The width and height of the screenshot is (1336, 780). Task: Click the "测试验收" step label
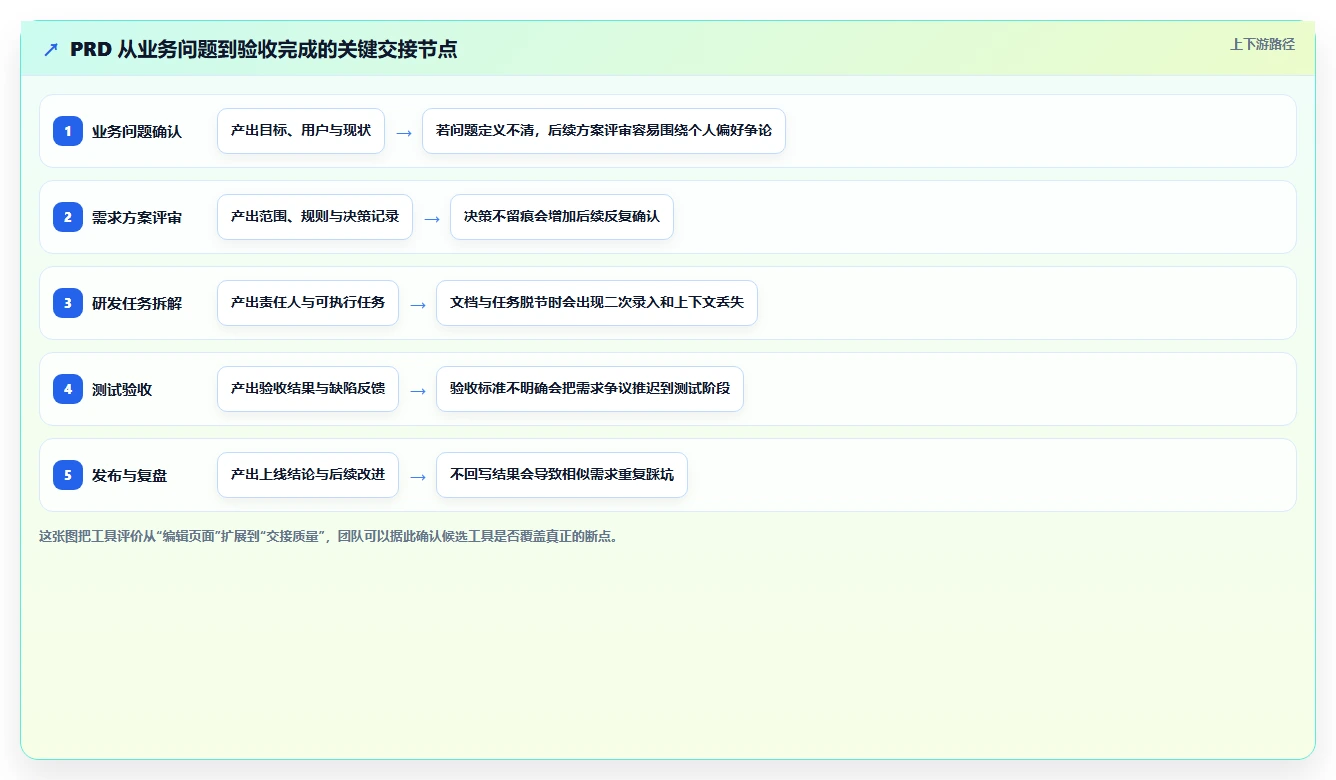pos(122,389)
